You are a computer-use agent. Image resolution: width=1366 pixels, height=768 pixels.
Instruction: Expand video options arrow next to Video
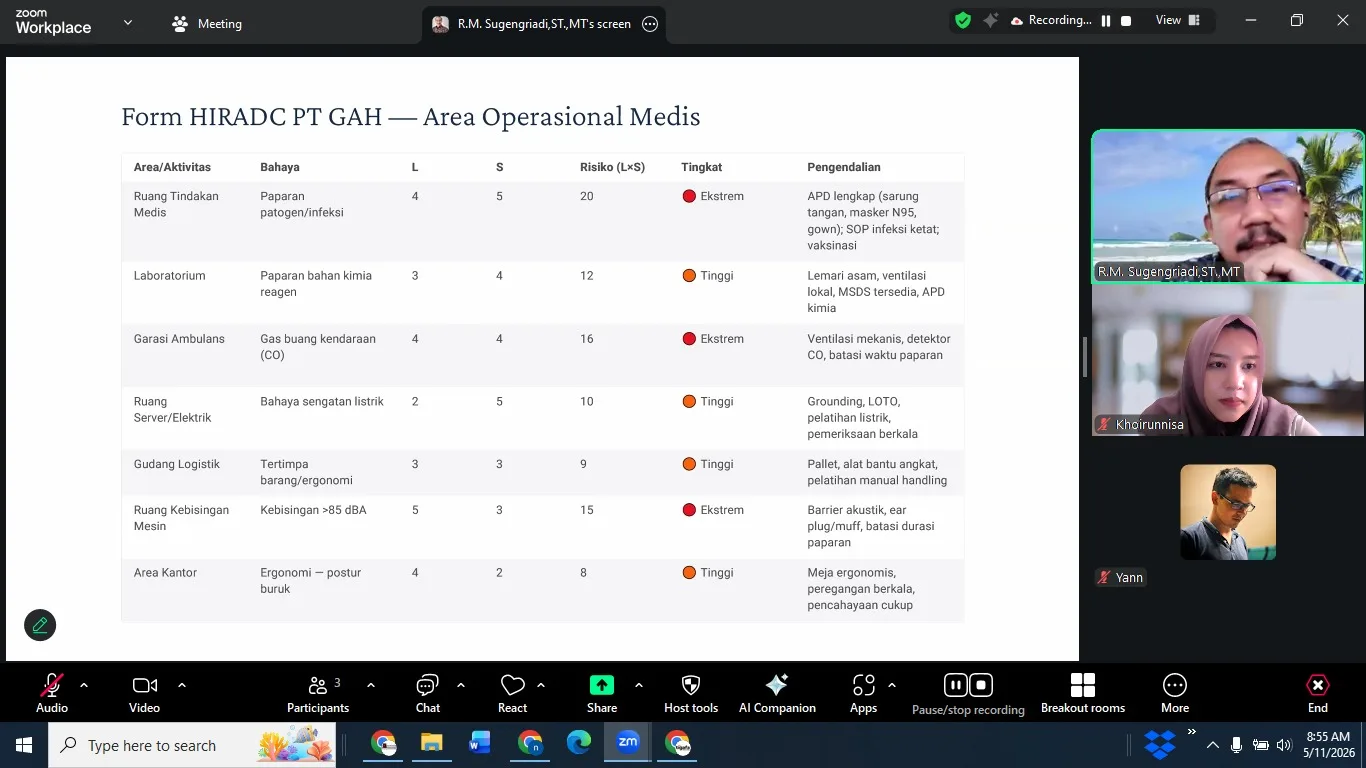182,685
